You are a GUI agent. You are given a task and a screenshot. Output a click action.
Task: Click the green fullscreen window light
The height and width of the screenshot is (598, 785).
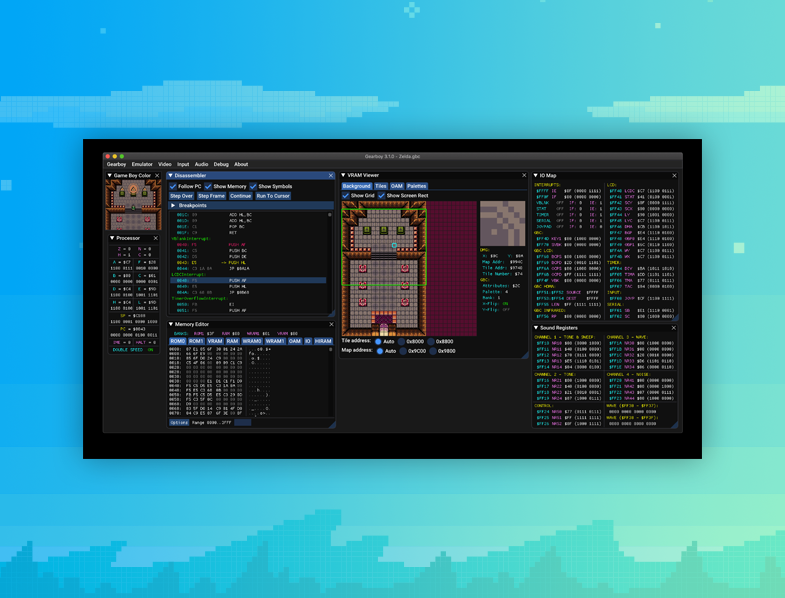coord(122,157)
